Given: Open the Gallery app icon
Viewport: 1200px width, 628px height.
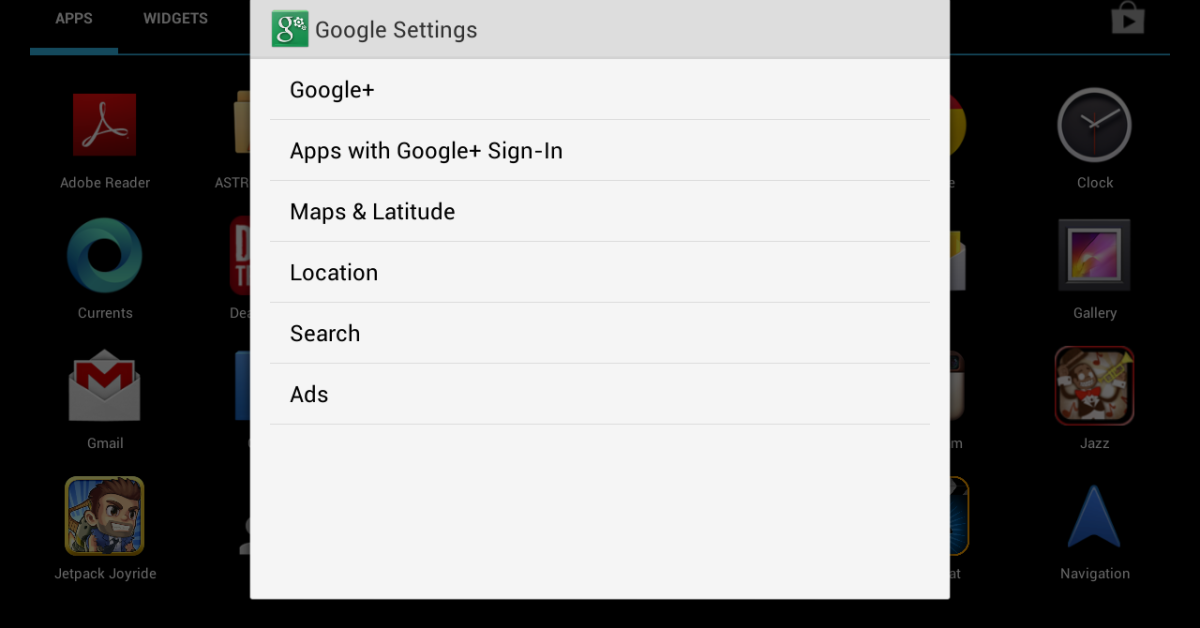Looking at the screenshot, I should [x=1094, y=255].
